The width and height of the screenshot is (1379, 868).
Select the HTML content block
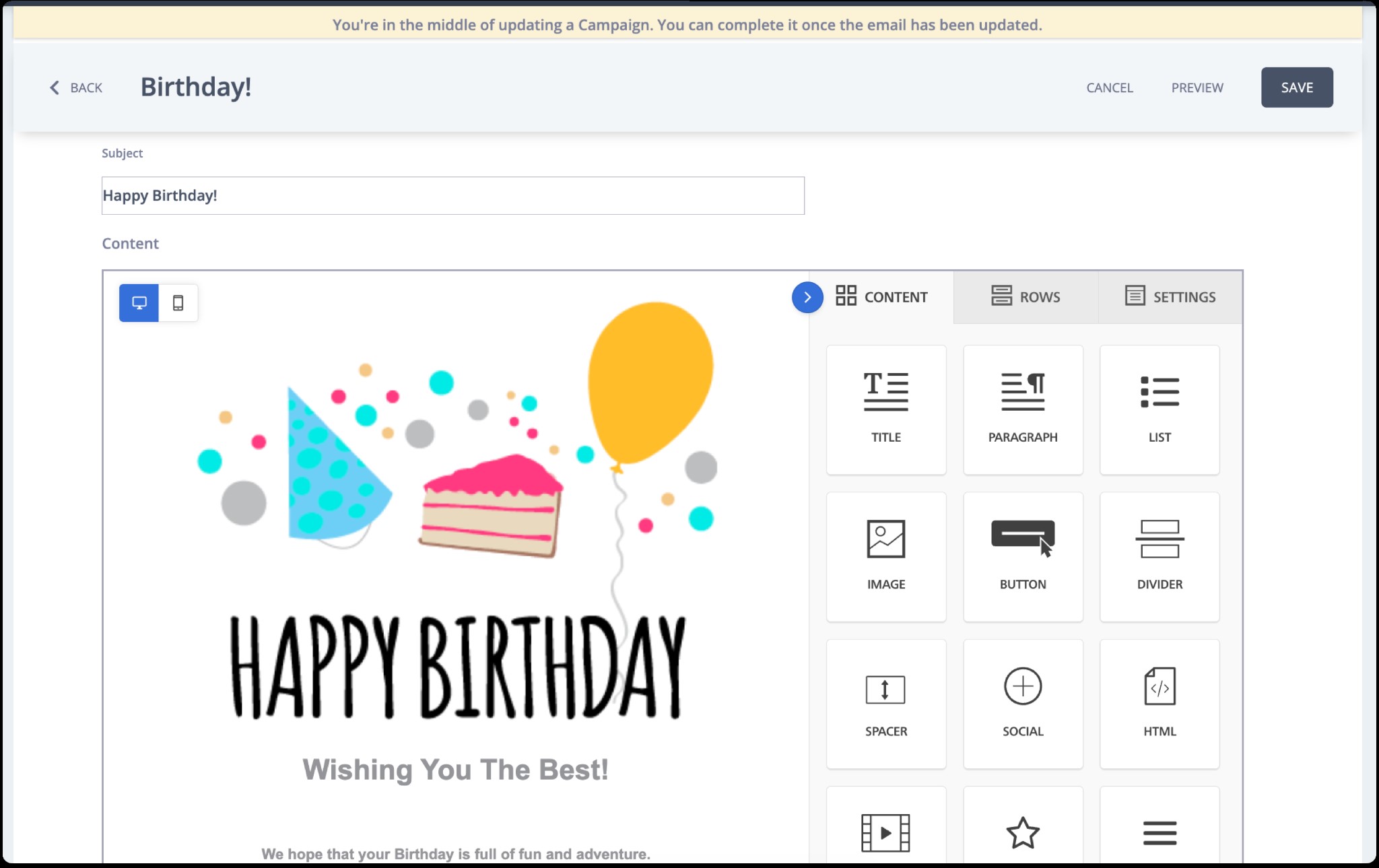[1159, 704]
